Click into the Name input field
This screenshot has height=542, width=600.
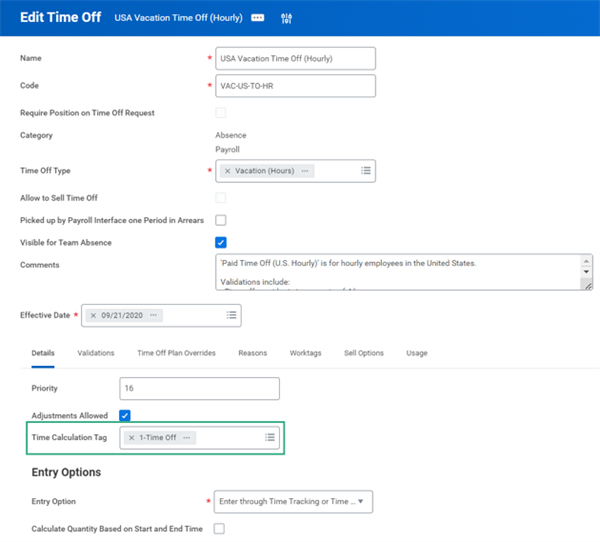(295, 59)
